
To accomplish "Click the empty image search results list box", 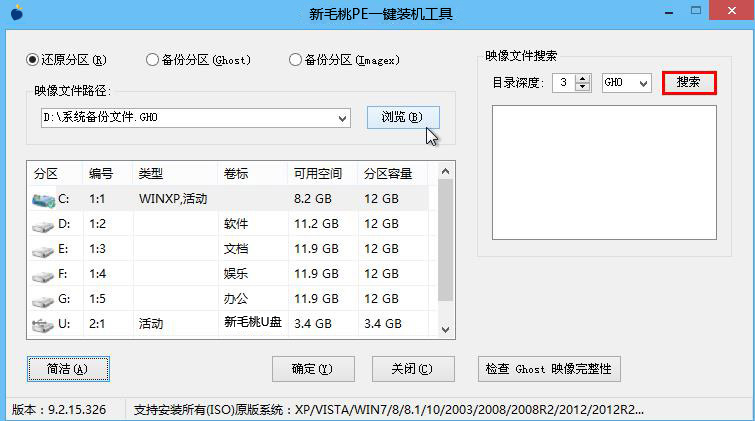I will click(x=604, y=172).
